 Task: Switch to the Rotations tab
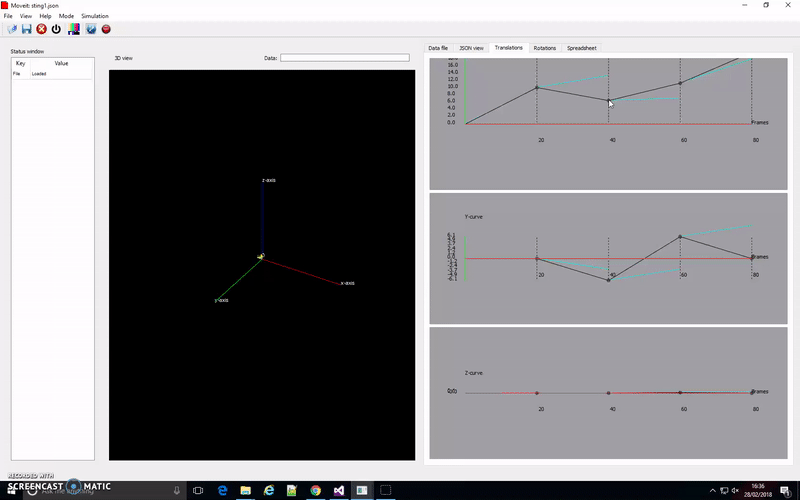[544, 48]
